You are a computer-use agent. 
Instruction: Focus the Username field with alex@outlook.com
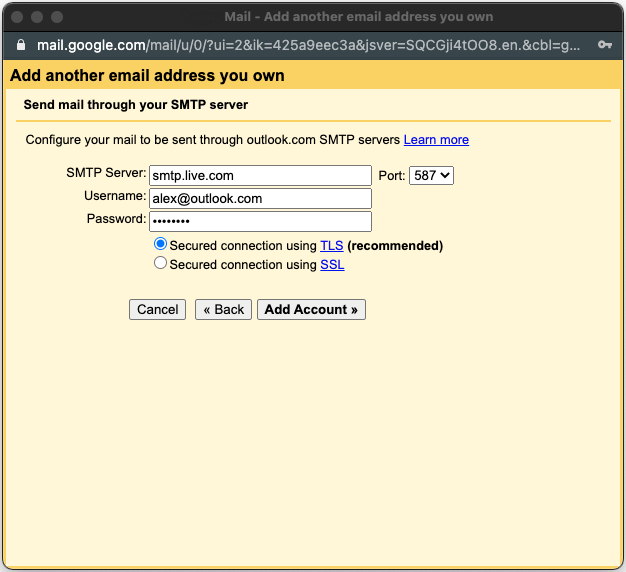click(x=260, y=199)
